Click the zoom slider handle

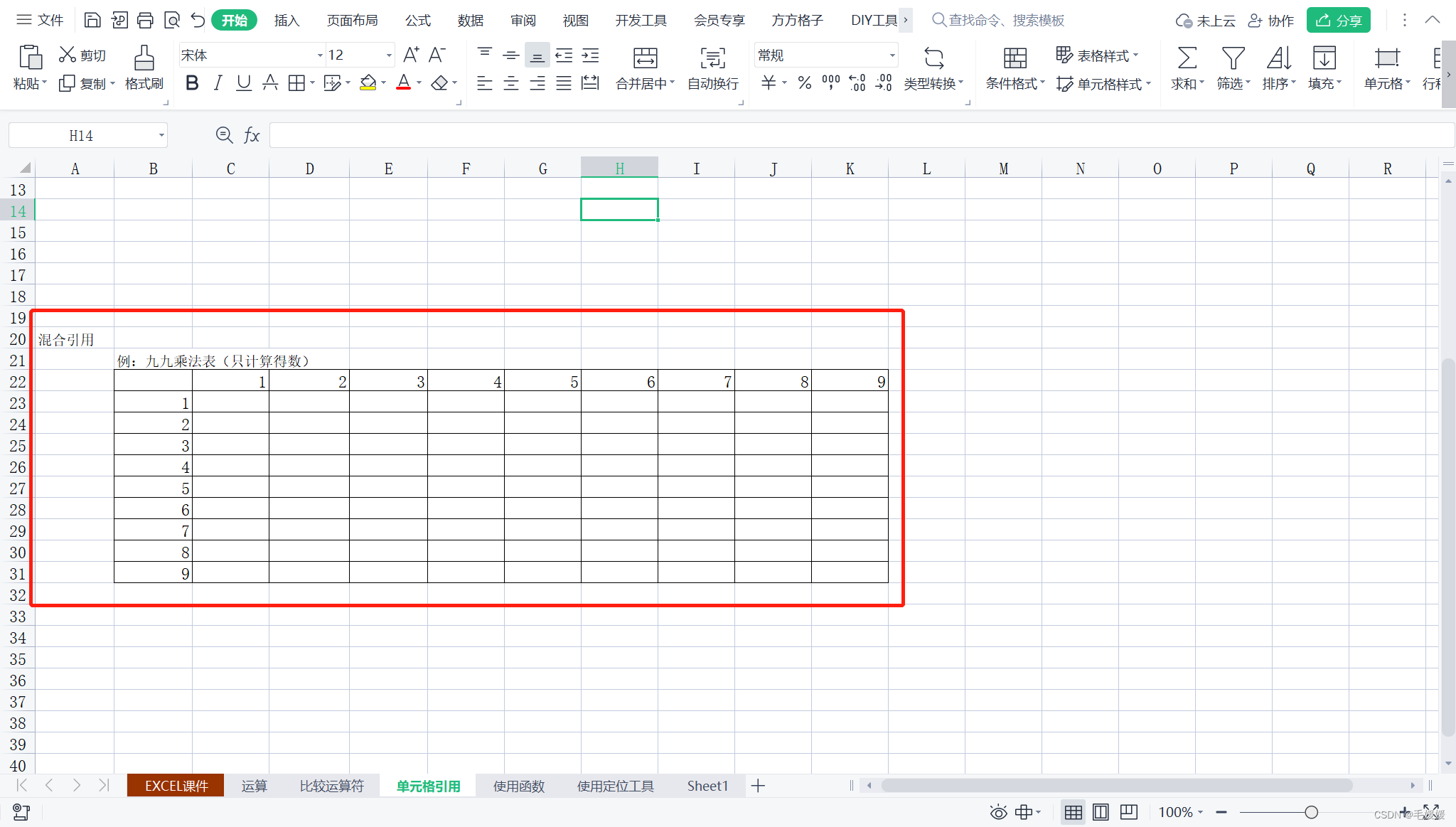(1312, 812)
